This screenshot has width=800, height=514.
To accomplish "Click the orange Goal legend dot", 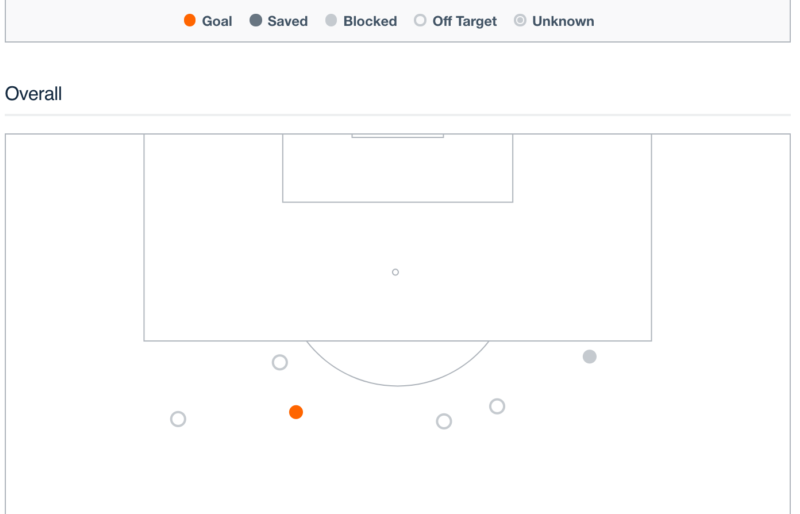I will [189, 20].
